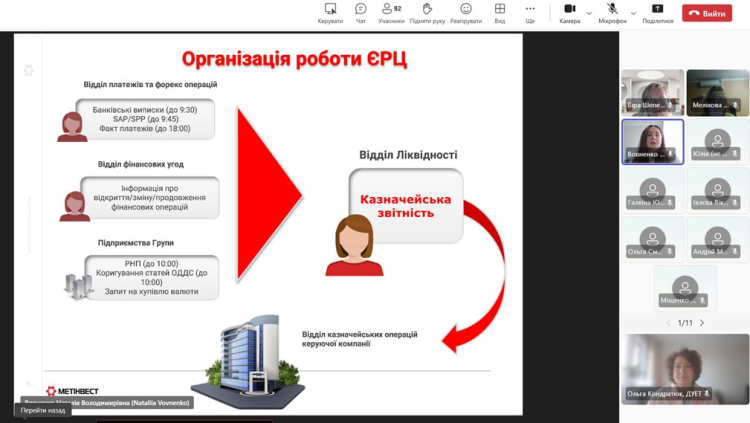Show the Учасники participants list

click(x=391, y=12)
